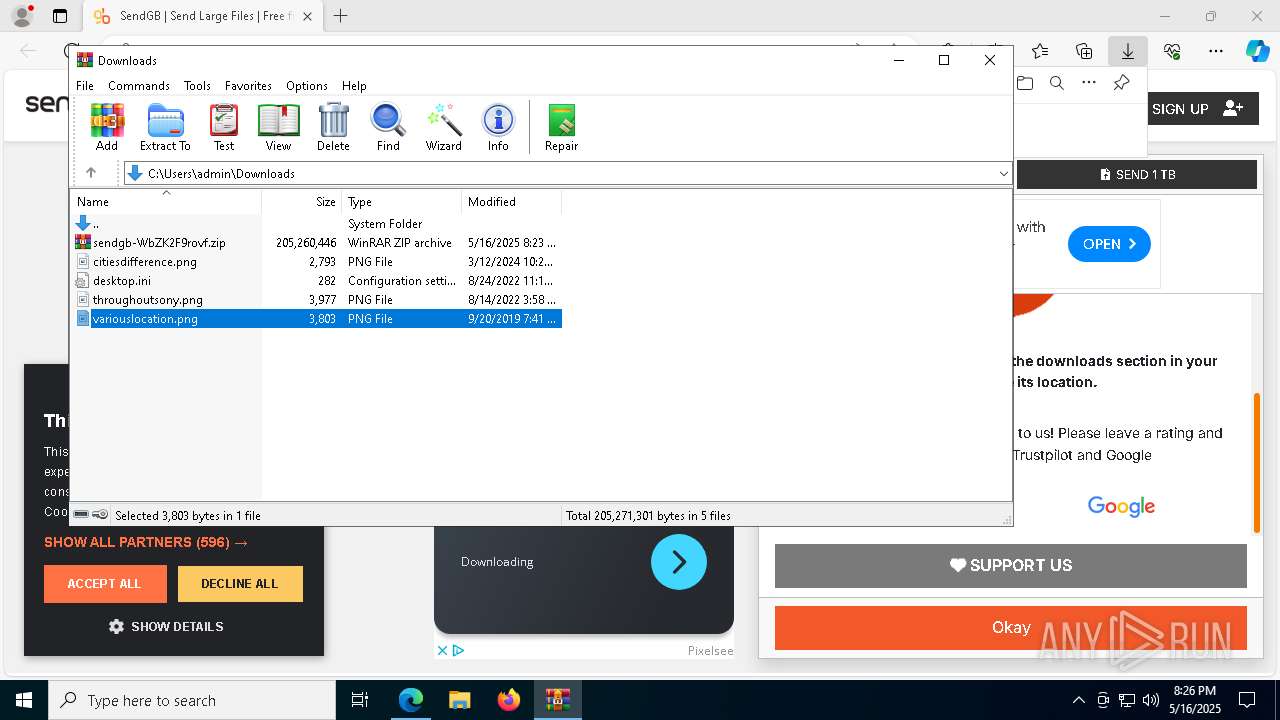Sort by Size column header
Viewport: 1280px width, 720px height.
pos(302,202)
